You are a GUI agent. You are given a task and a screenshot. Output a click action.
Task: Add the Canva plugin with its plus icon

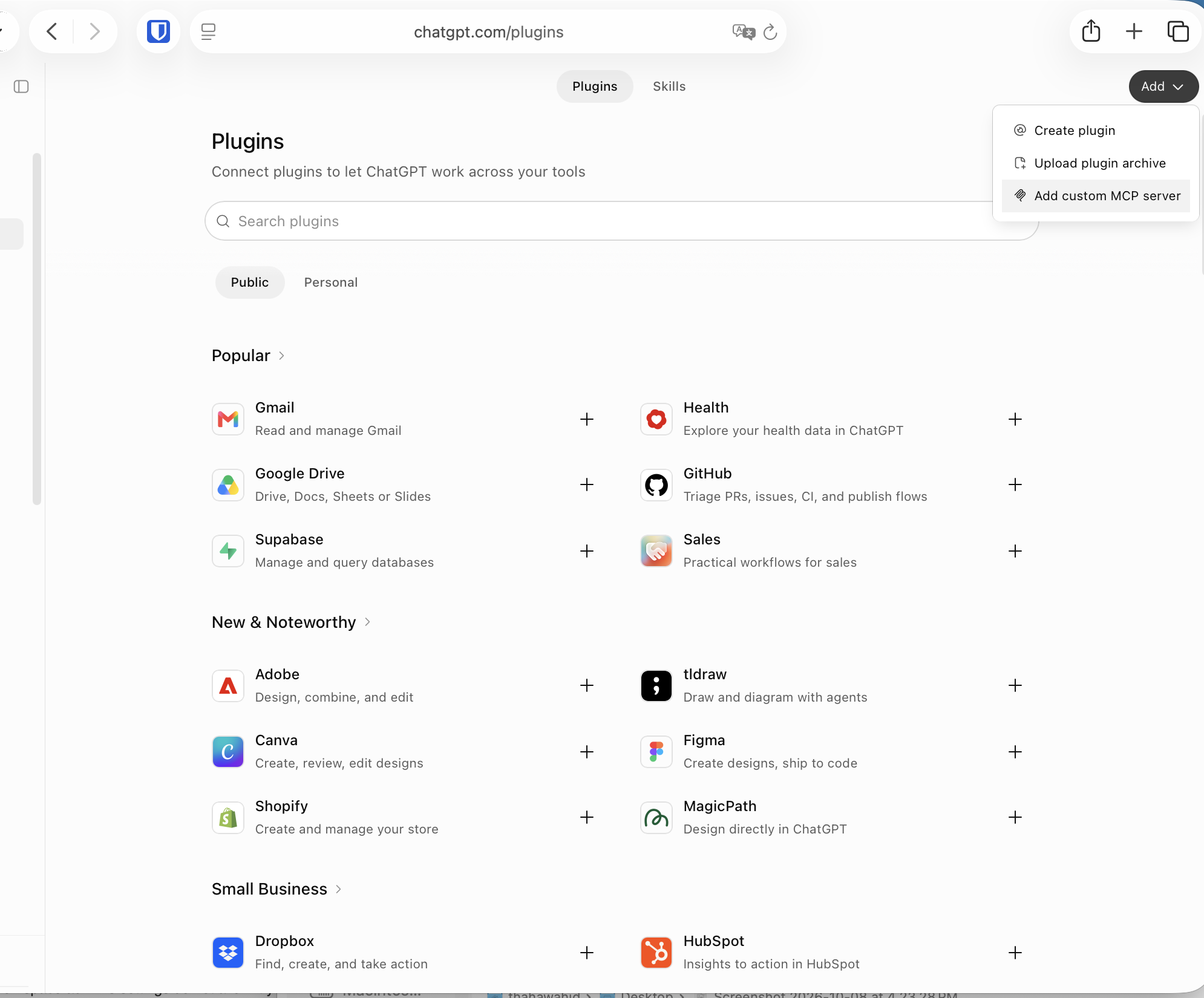[x=587, y=752]
